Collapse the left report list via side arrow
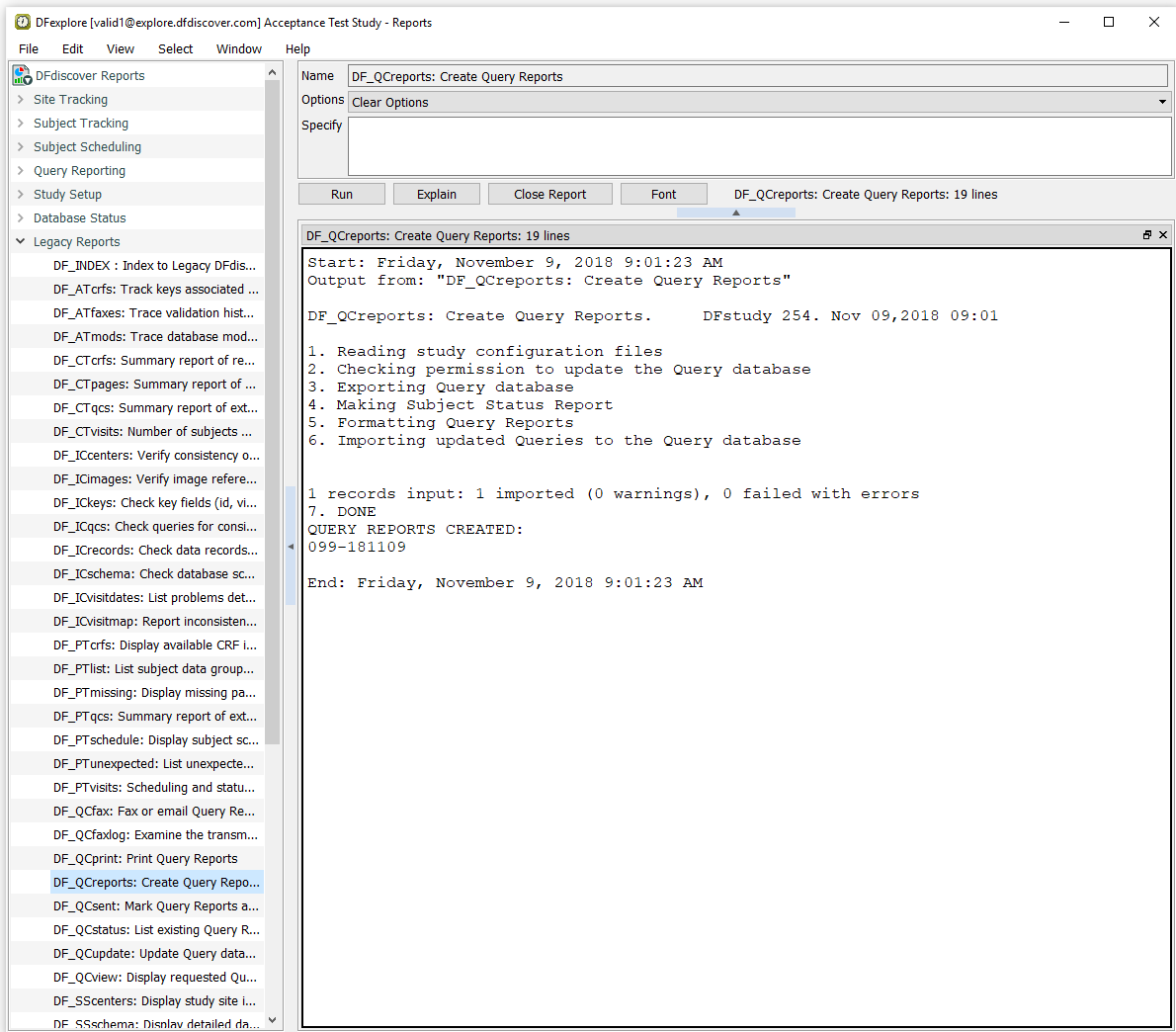This screenshot has width=1176, height=1032. pyautogui.click(x=291, y=546)
